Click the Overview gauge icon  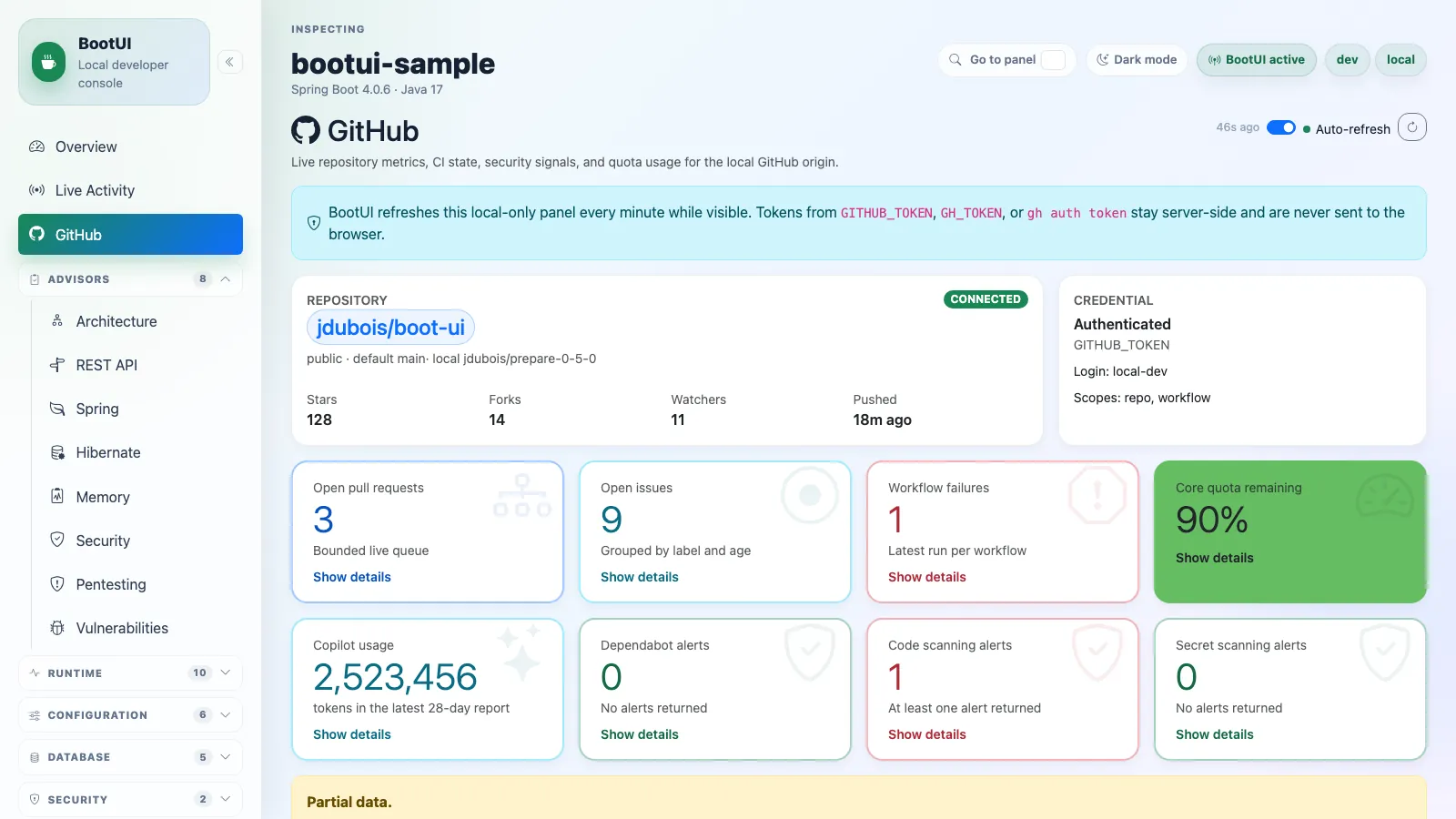click(36, 147)
